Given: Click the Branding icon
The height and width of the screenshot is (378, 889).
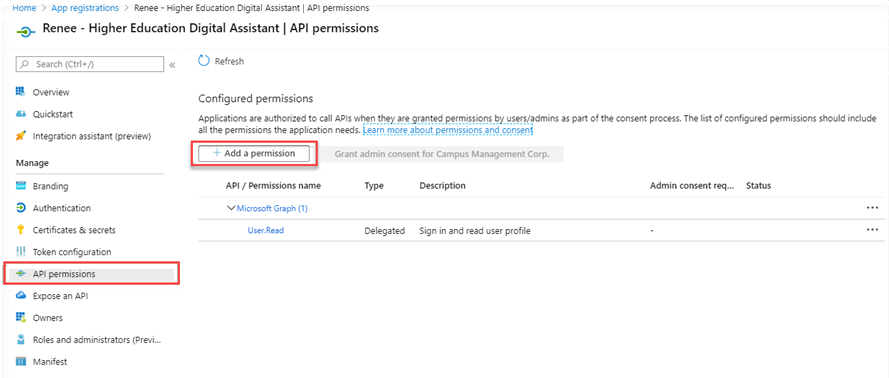Looking at the screenshot, I should 21,186.
